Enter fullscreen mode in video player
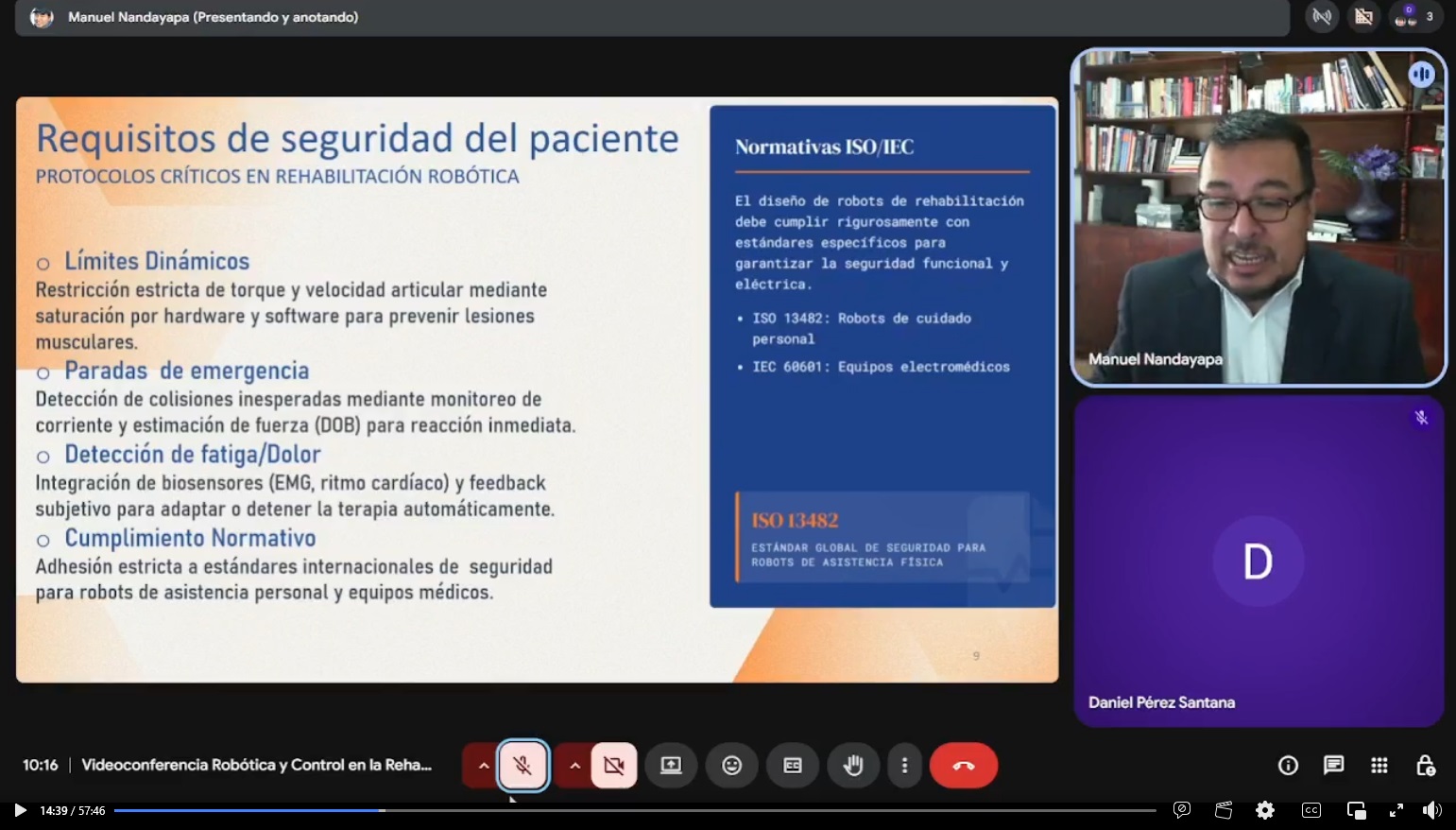 1396,810
